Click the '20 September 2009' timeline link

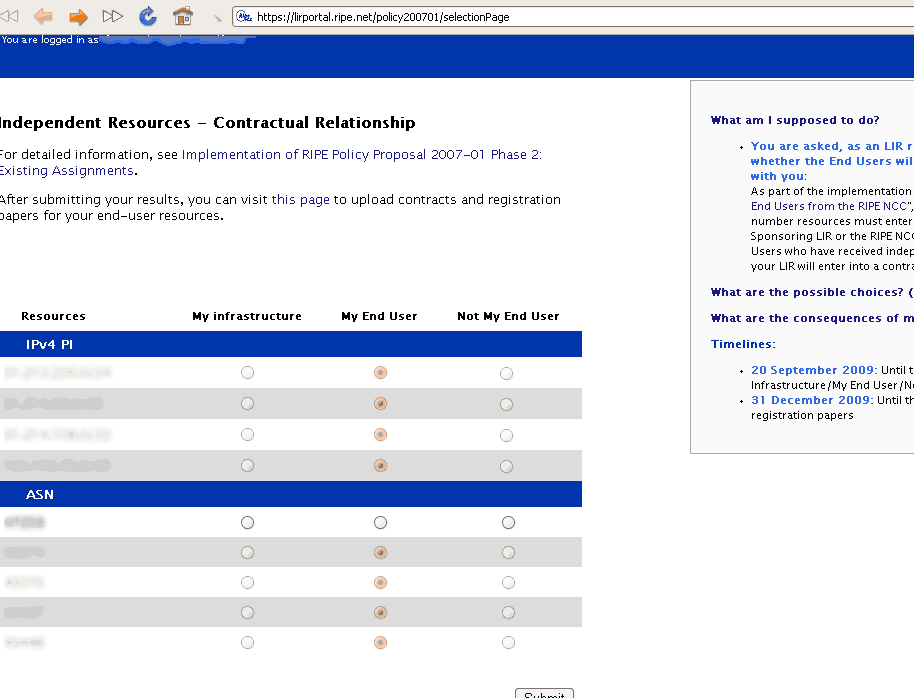click(x=814, y=370)
